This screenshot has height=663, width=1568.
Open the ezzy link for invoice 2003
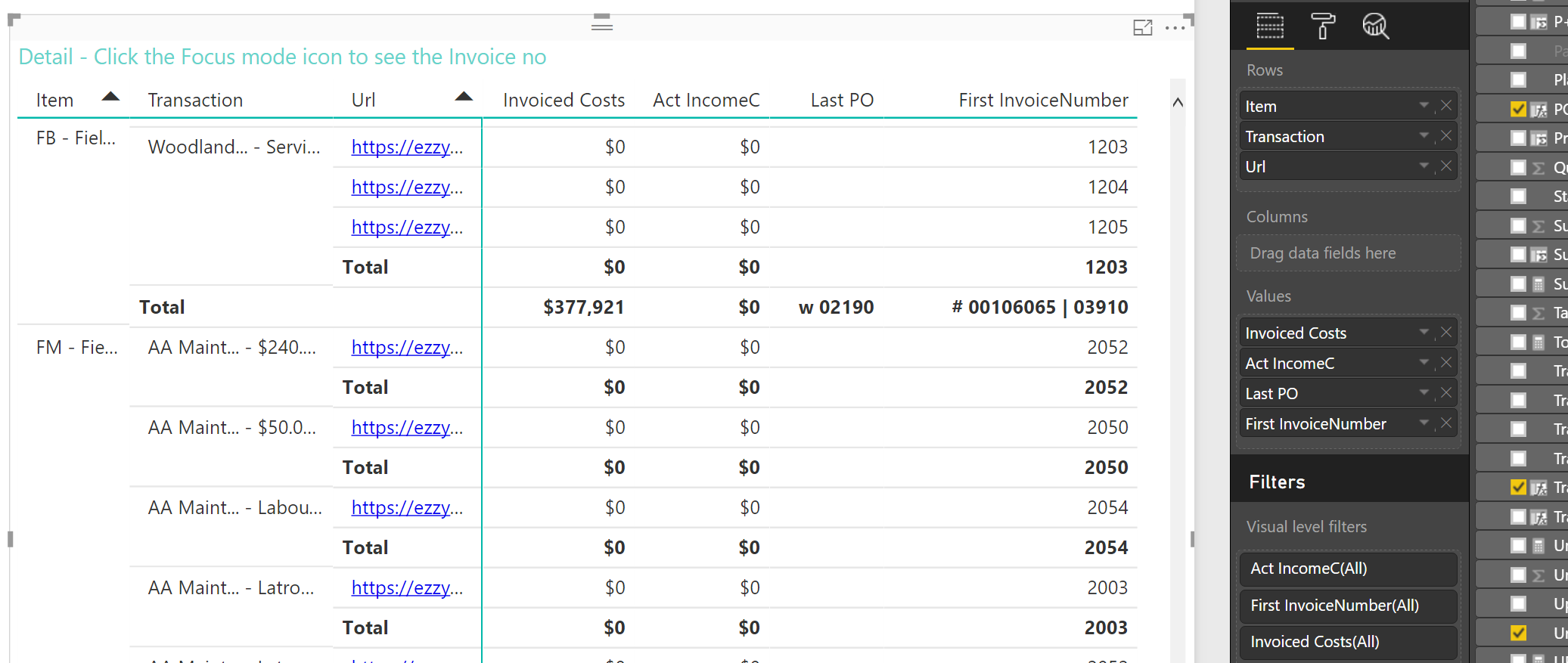[407, 587]
